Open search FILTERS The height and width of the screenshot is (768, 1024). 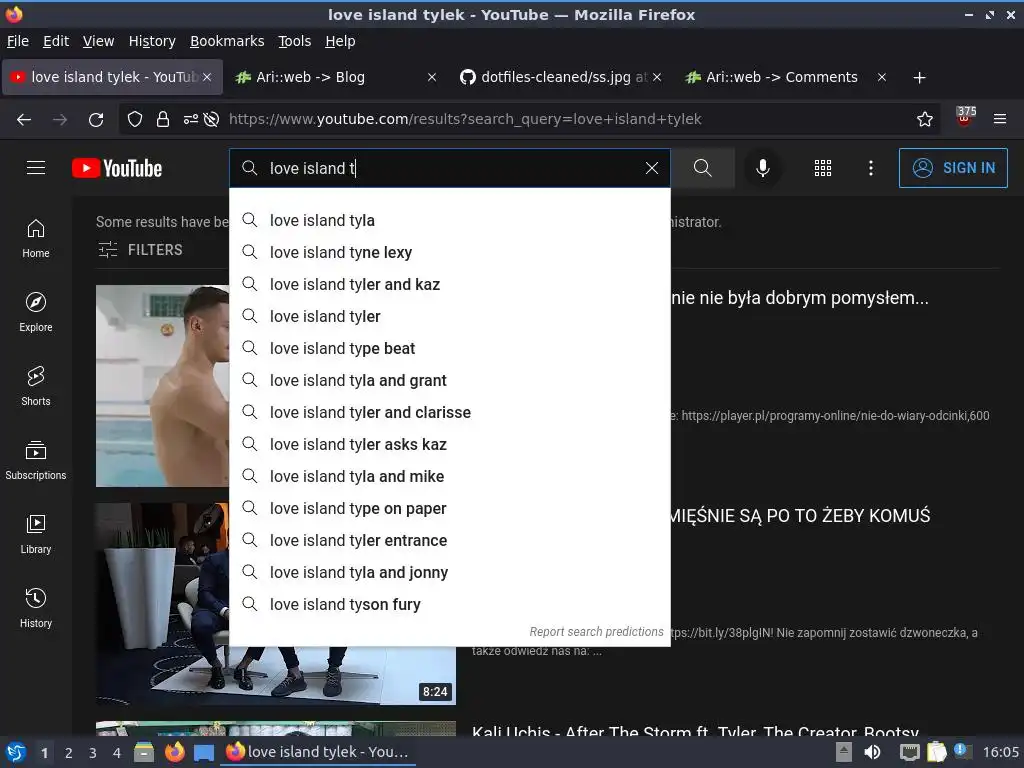(140, 249)
